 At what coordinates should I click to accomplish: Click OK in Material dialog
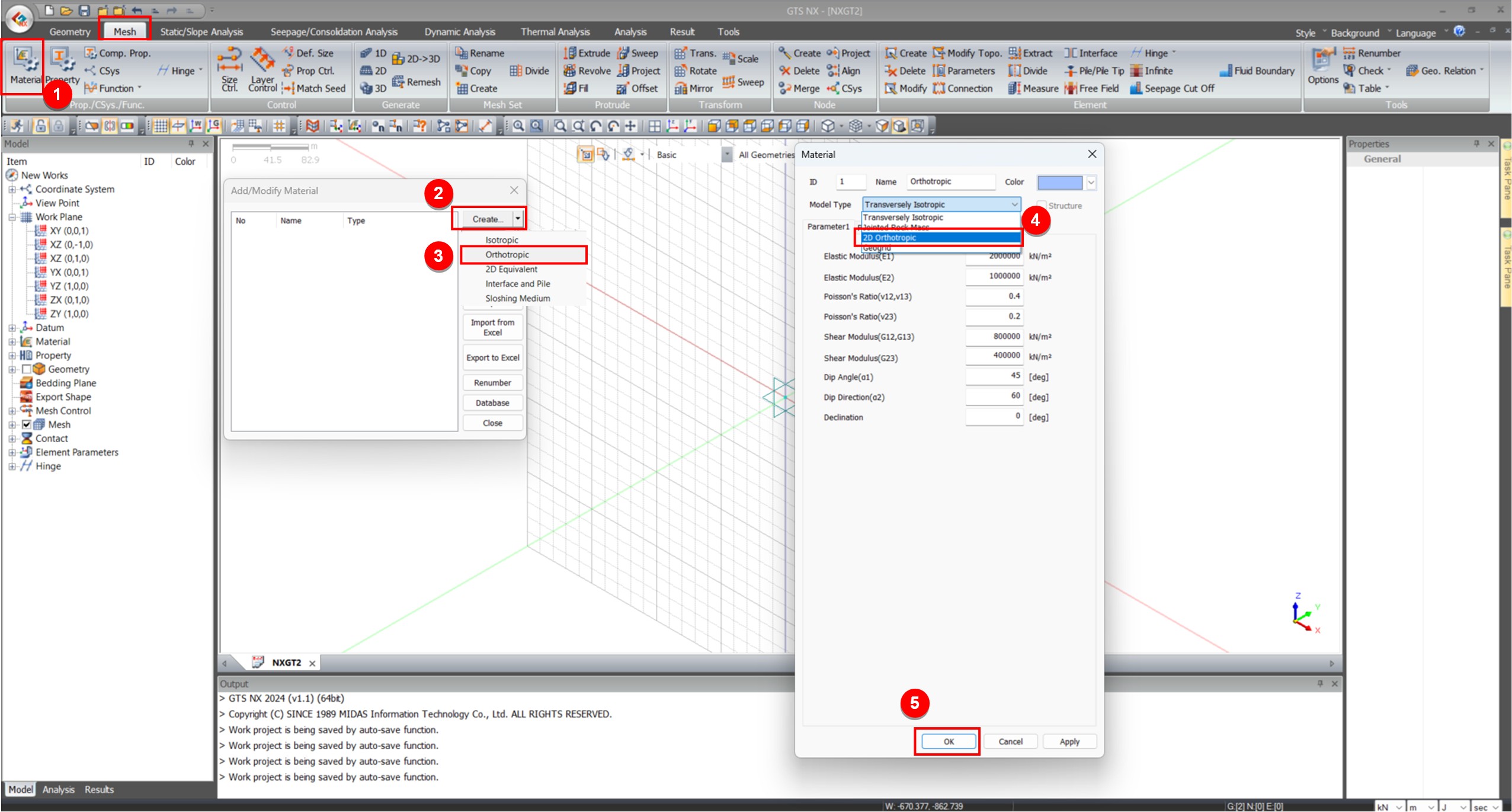[949, 741]
